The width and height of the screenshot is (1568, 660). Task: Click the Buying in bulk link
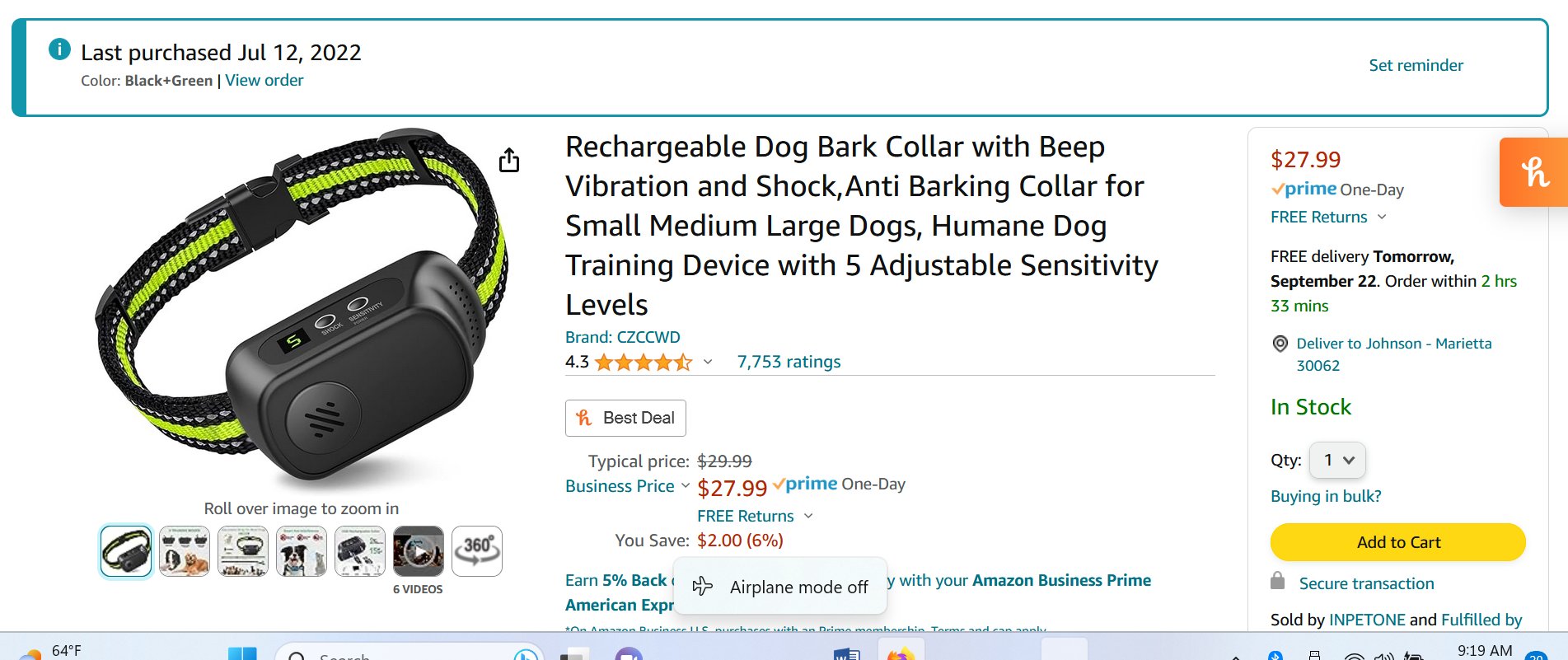[1325, 496]
